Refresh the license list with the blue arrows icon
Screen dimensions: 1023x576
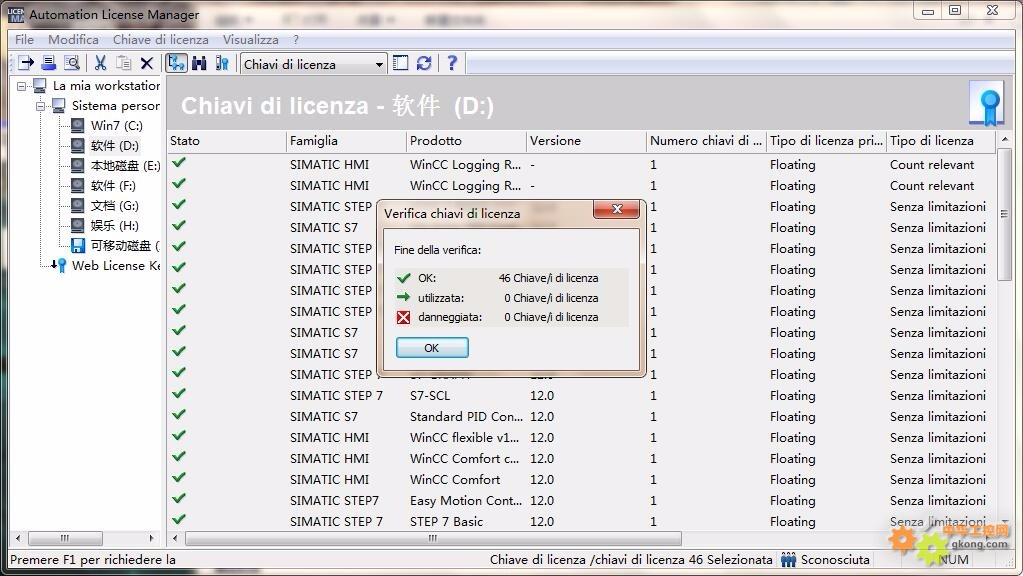(424, 63)
